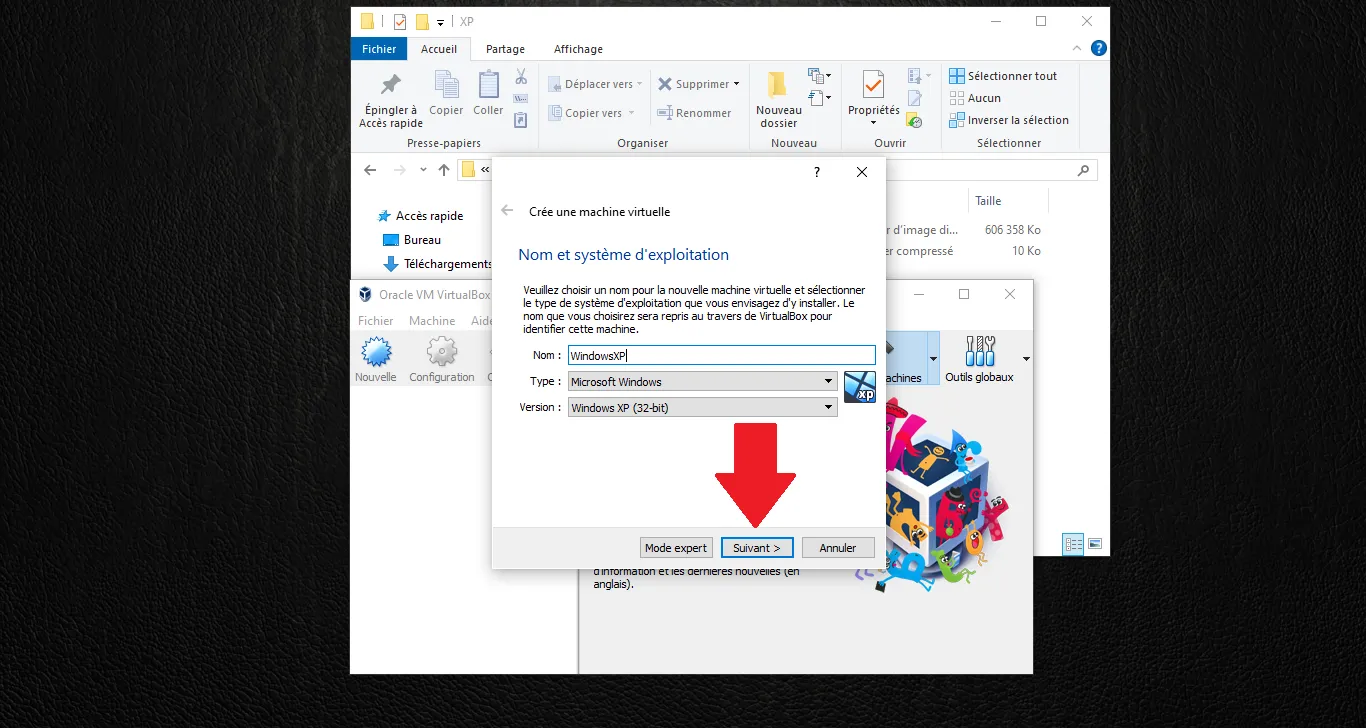
Task: Select the Nouvelle tool in VirtualBox
Action: (376, 358)
